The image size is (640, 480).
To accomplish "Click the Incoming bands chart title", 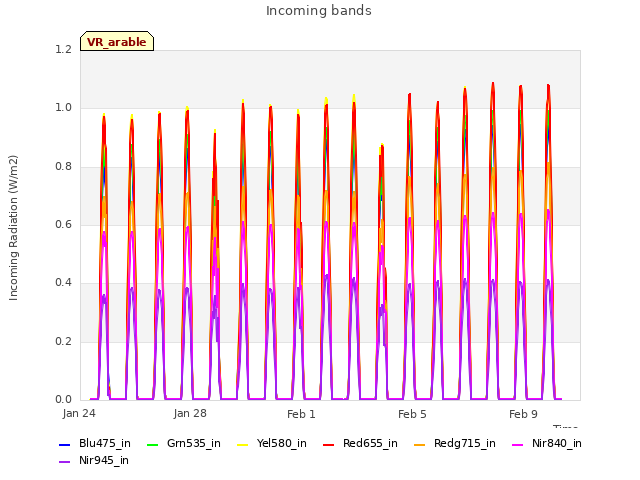I will 319,11.
